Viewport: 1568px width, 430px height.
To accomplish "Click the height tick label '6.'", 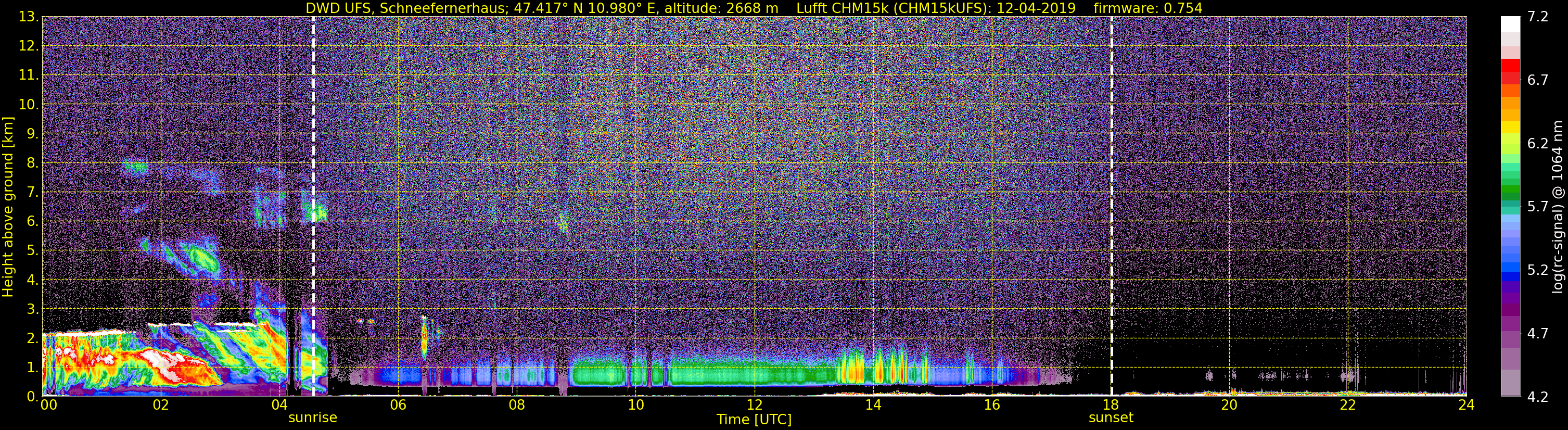I will 32,222.
